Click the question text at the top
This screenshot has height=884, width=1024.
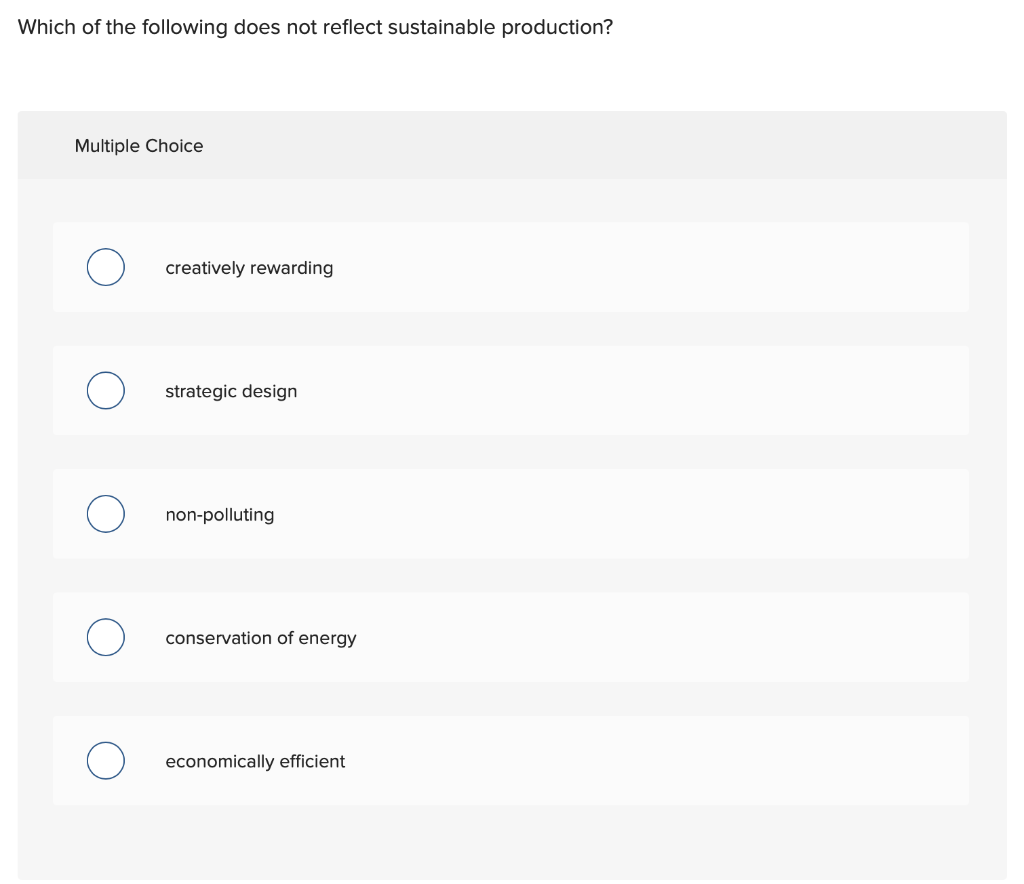[316, 27]
